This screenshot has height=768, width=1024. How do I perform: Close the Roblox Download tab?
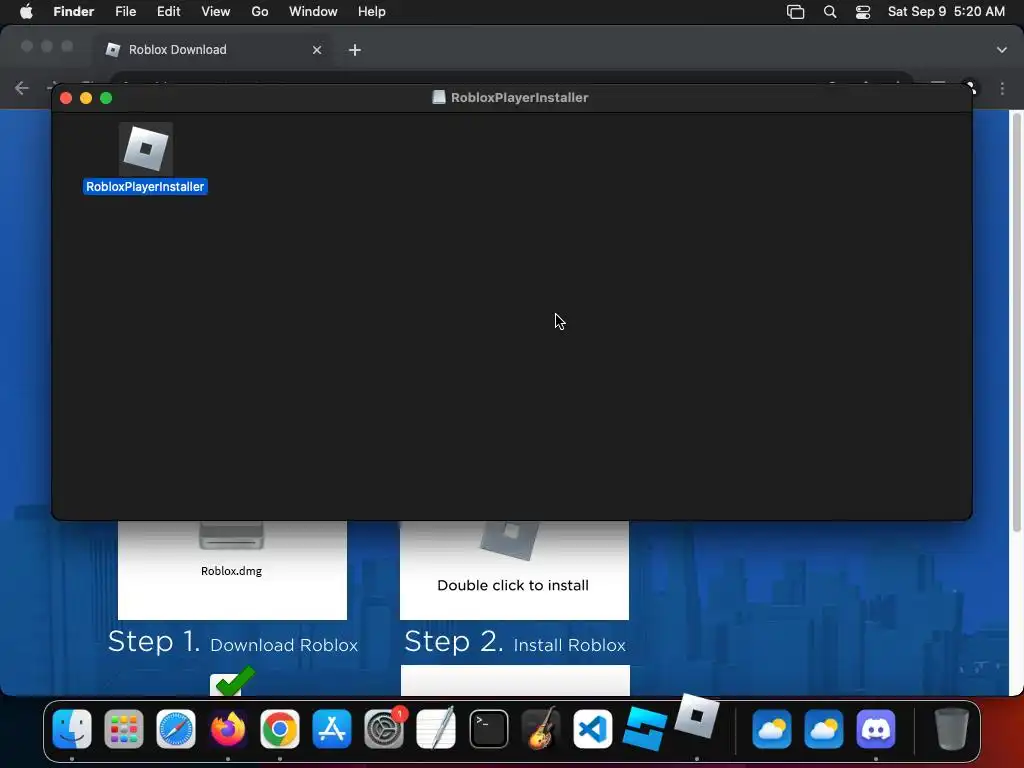pos(317,50)
